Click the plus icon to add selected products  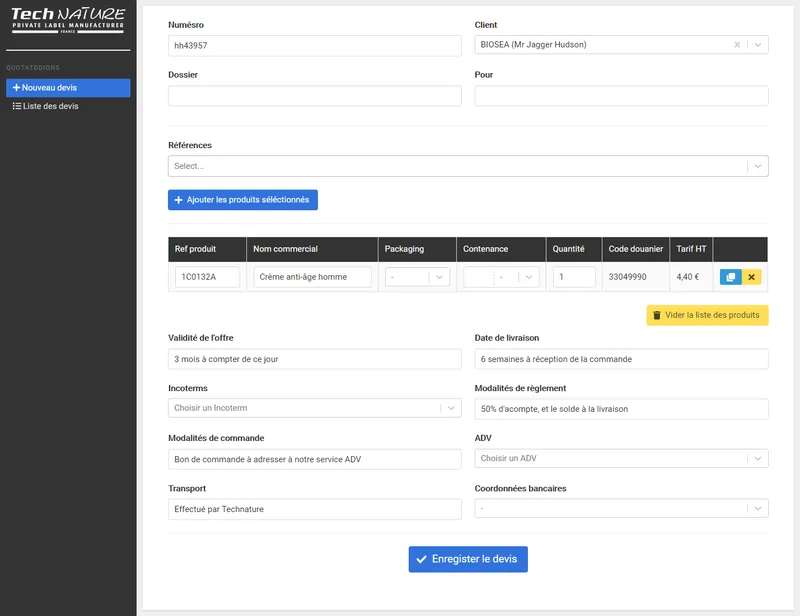(x=181, y=199)
